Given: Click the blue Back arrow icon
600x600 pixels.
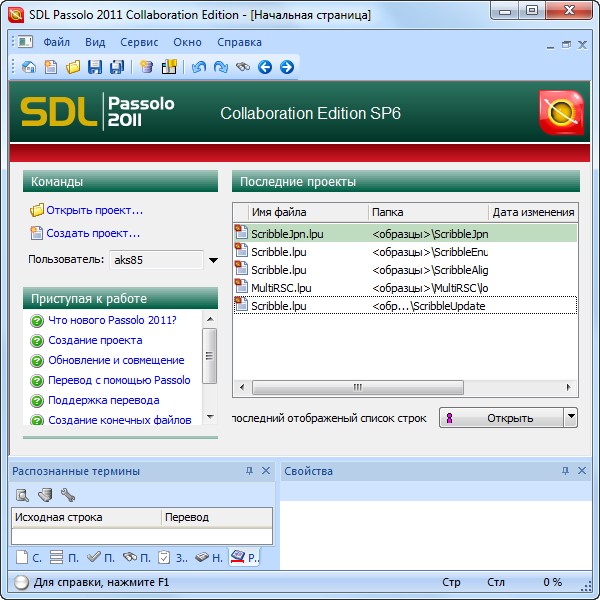Looking at the screenshot, I should coord(265,67).
